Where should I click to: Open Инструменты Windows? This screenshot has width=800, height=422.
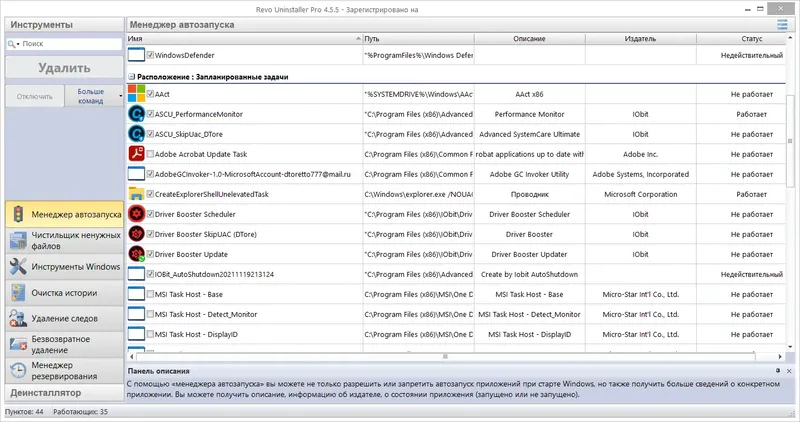click(64, 266)
